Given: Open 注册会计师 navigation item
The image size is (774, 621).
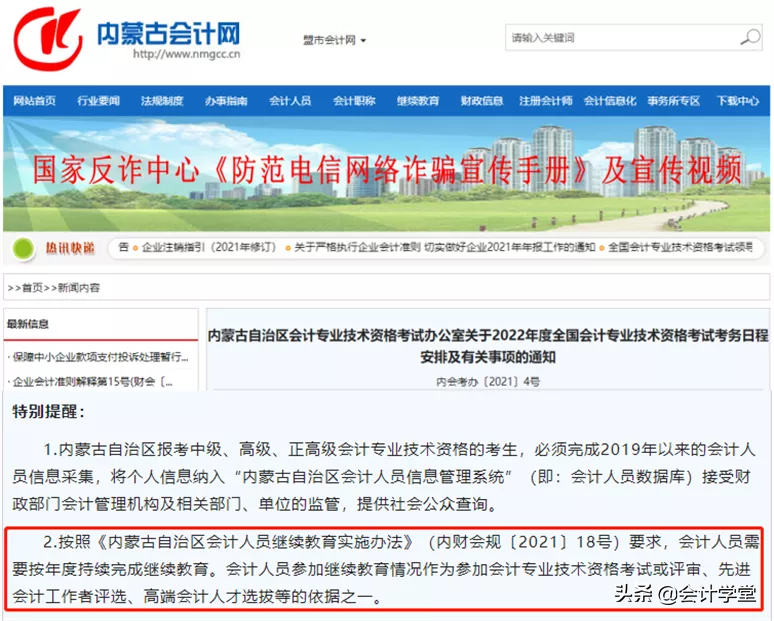Looking at the screenshot, I should (545, 101).
